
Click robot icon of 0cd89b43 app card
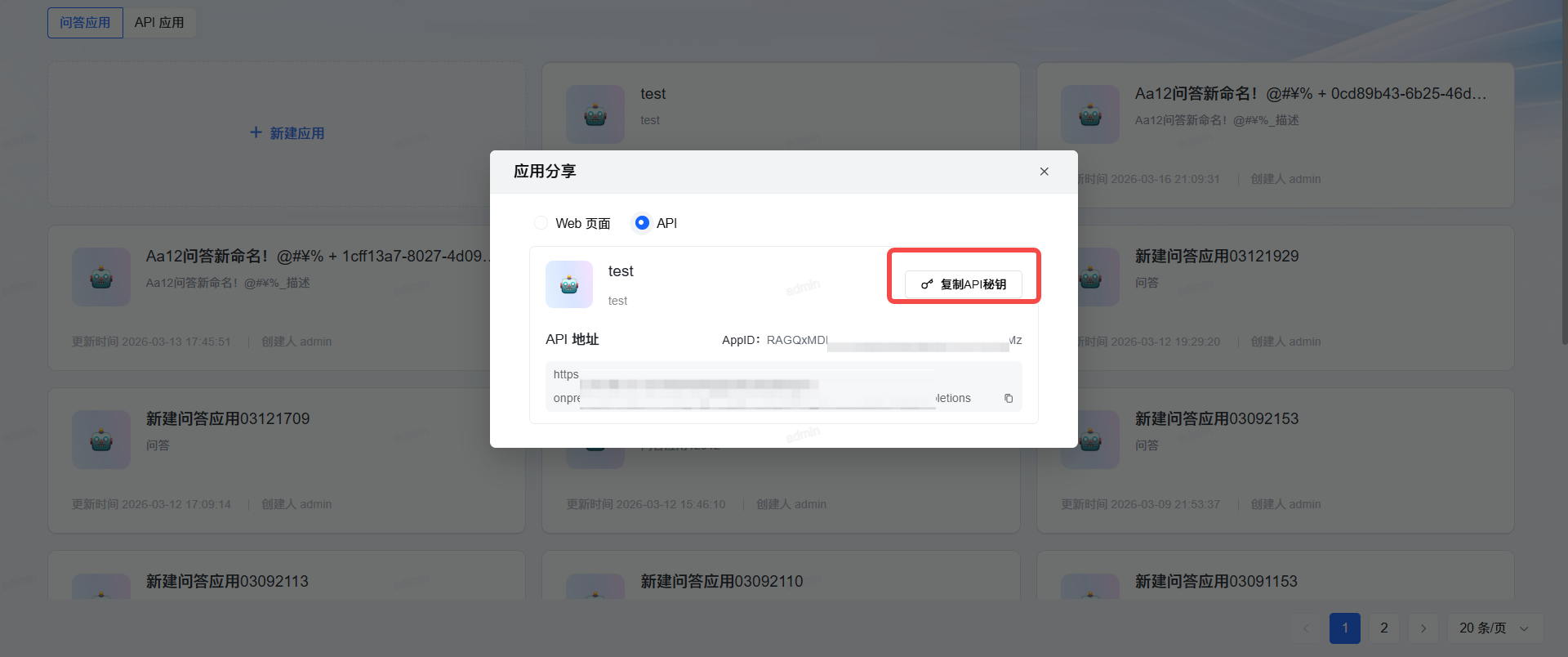(1090, 115)
